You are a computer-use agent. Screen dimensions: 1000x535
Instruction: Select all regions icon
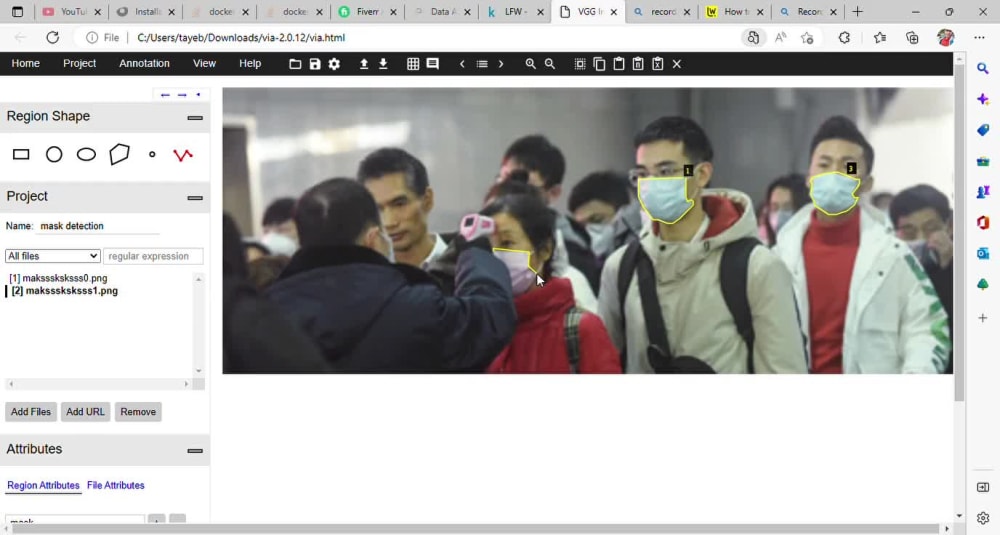[580, 64]
